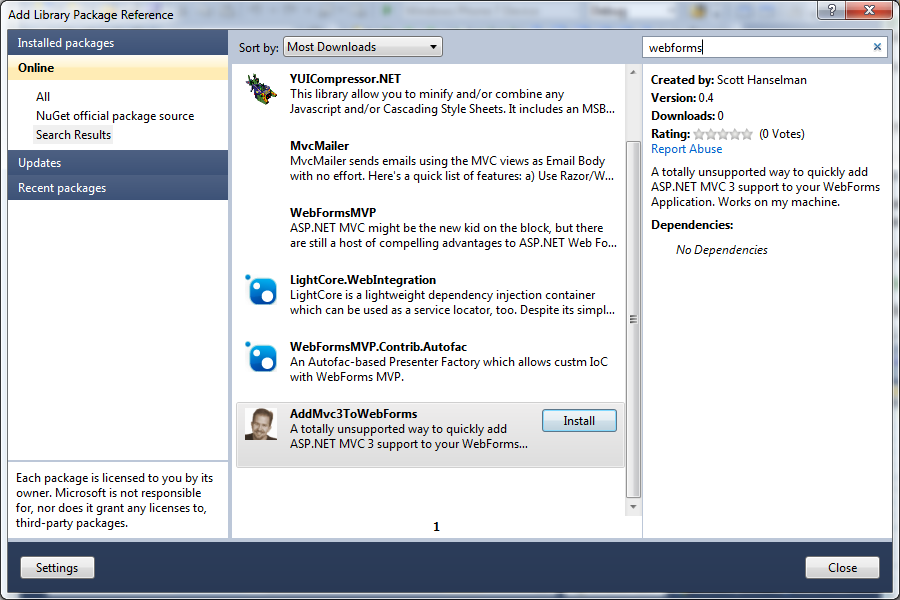Open the Updates section
The width and height of the screenshot is (900, 600).
(118, 163)
